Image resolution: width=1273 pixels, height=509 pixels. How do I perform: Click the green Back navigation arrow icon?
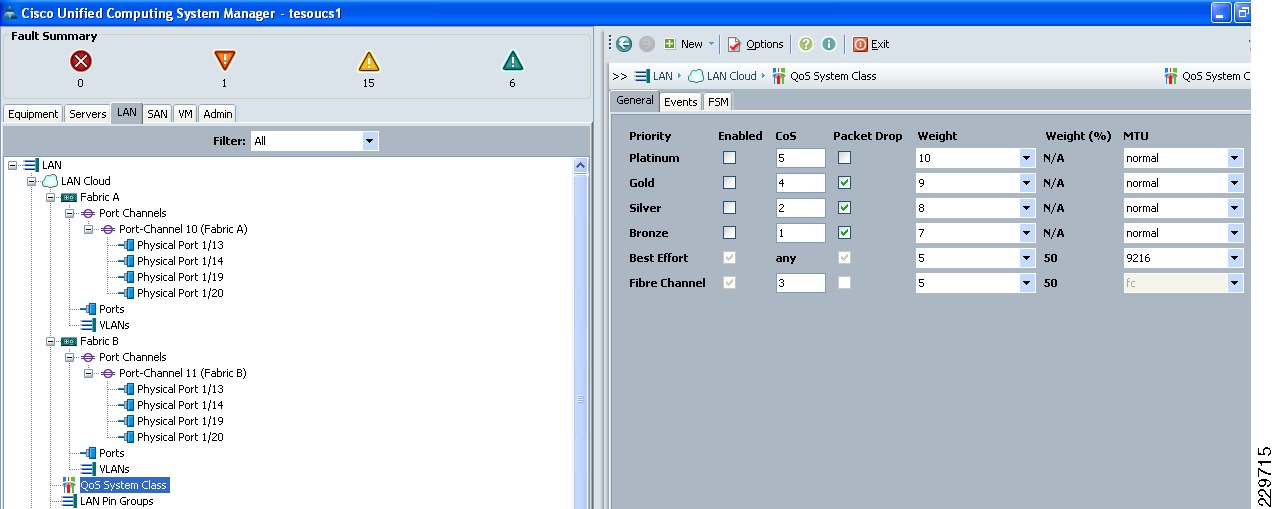(624, 44)
